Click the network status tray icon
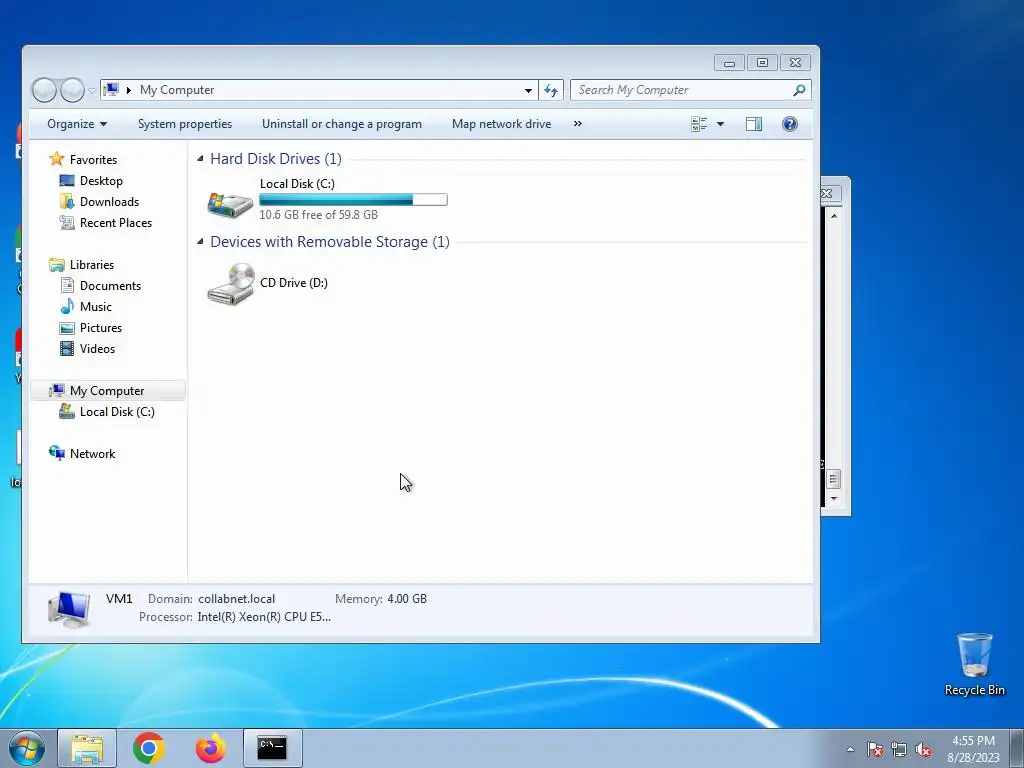Screen dimensions: 1024x768 [899, 749]
